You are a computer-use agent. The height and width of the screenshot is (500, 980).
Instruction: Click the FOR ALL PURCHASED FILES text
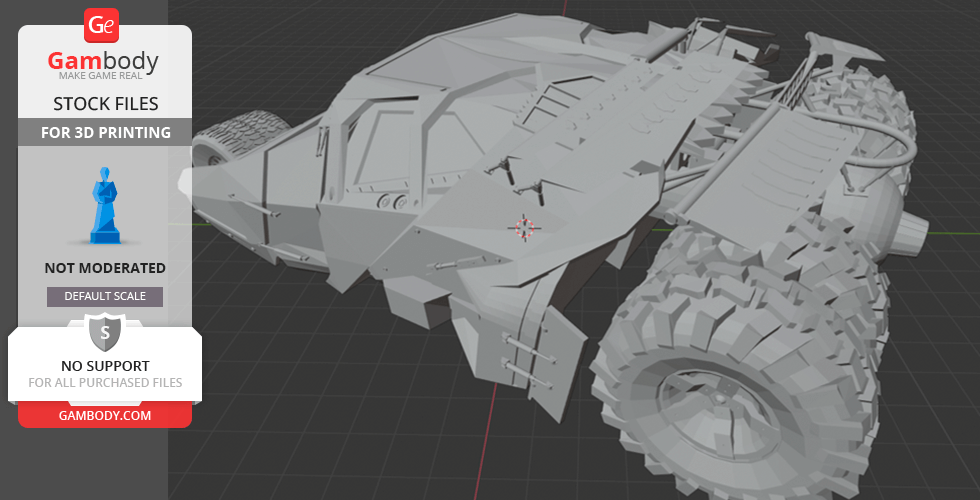105,382
